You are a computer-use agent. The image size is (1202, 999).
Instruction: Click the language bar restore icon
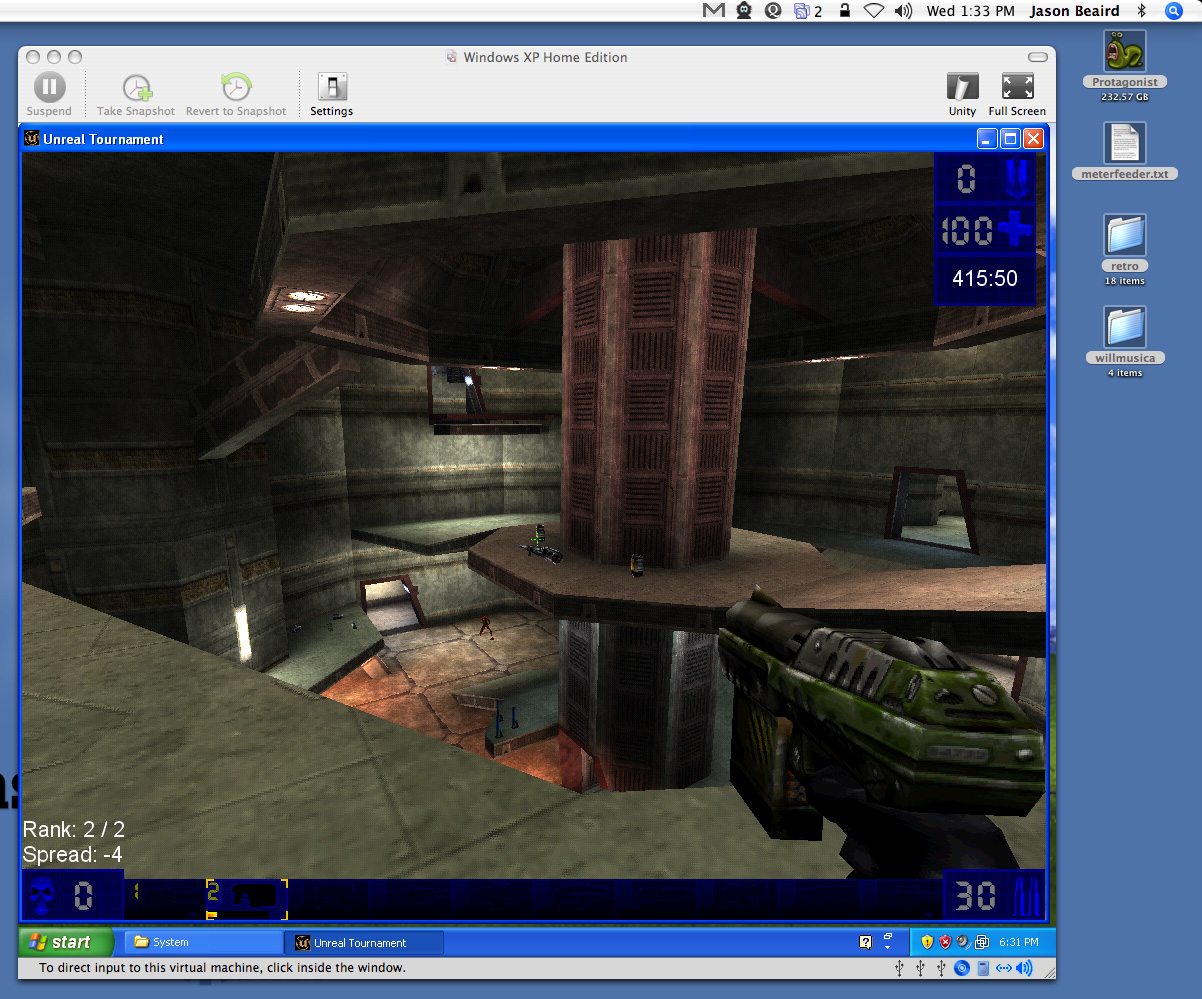coord(888,937)
